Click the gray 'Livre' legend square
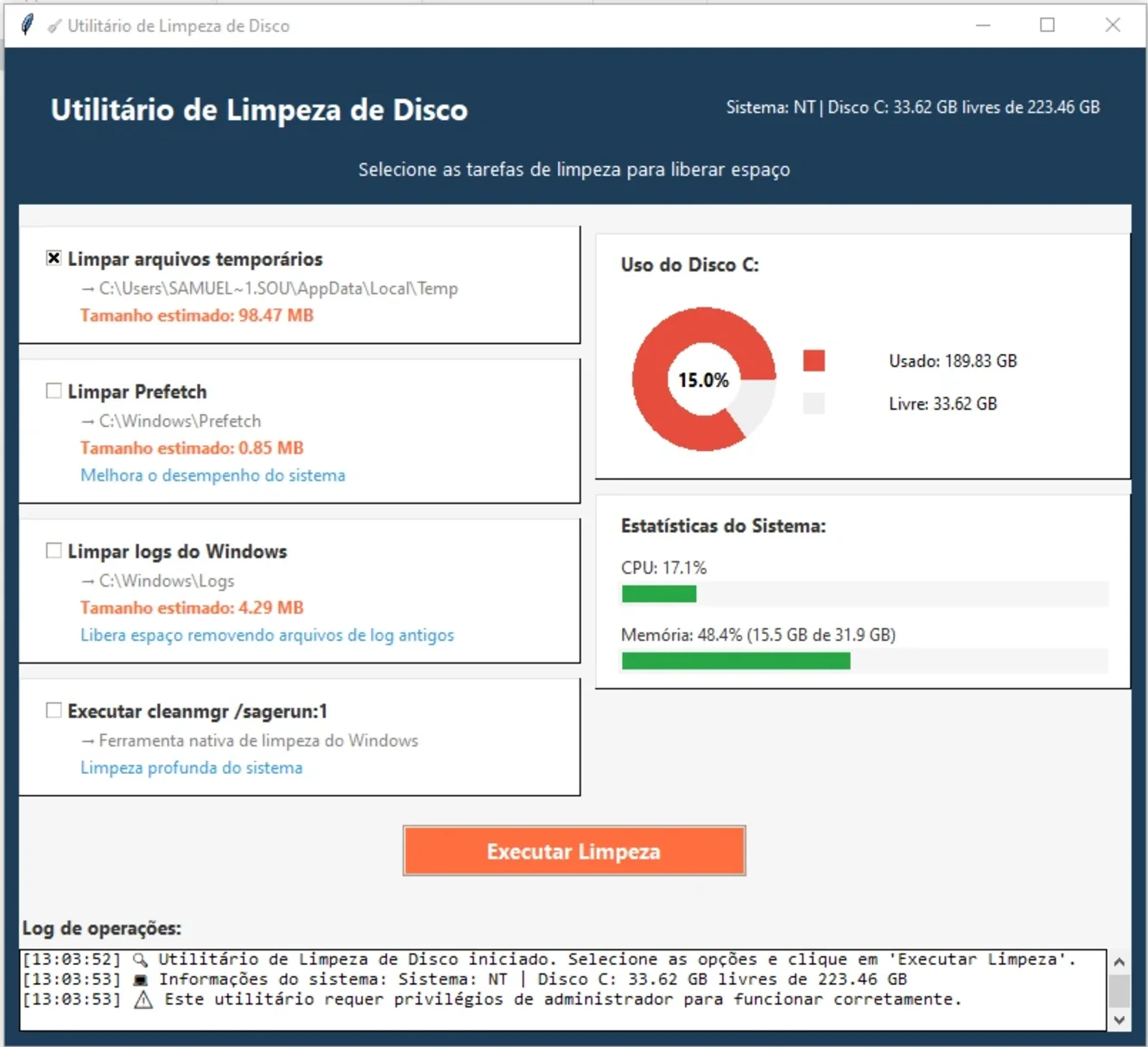The width and height of the screenshot is (1148, 1047). click(x=814, y=403)
